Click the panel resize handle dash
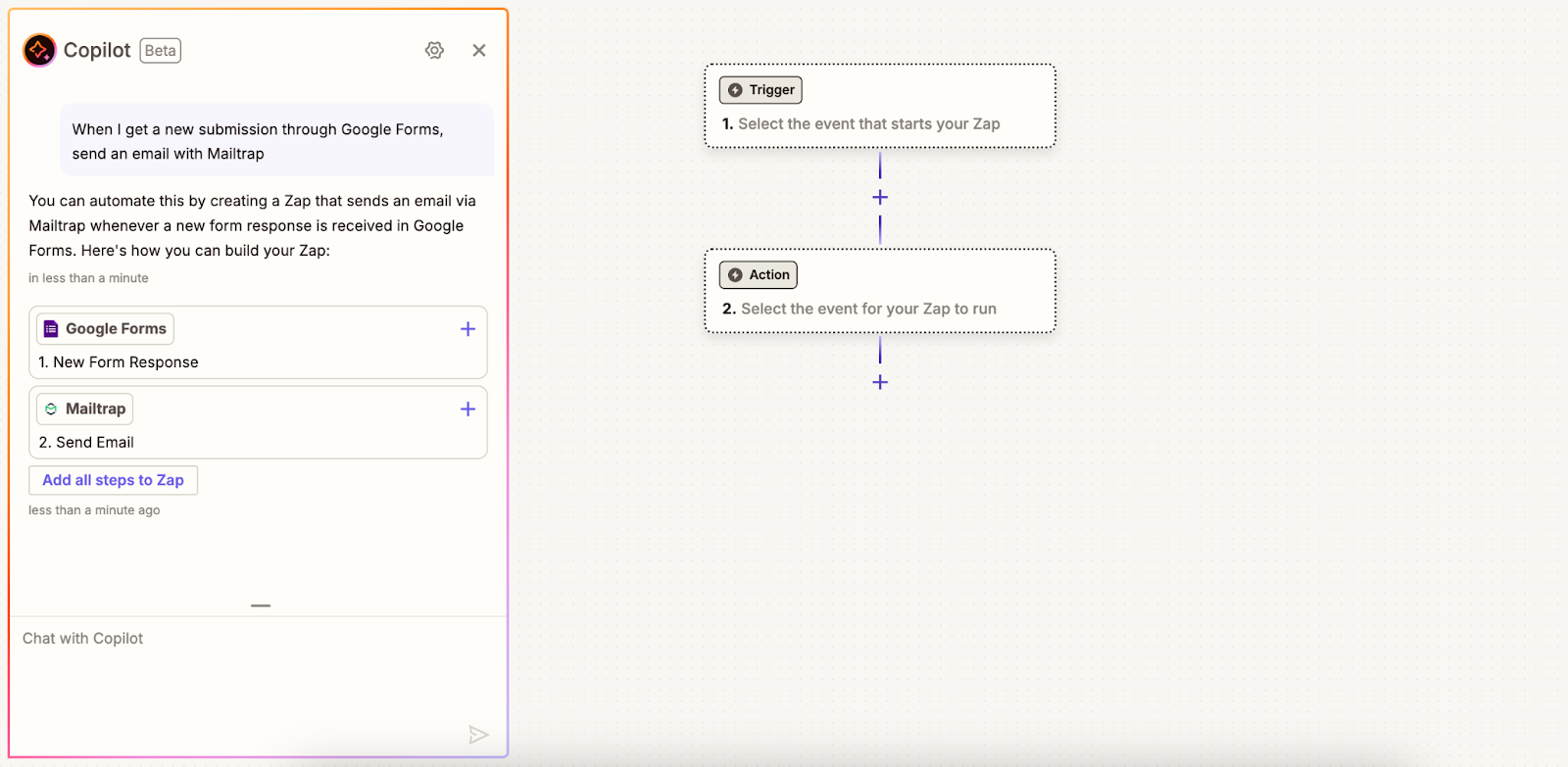This screenshot has width=1568, height=767. (x=261, y=605)
